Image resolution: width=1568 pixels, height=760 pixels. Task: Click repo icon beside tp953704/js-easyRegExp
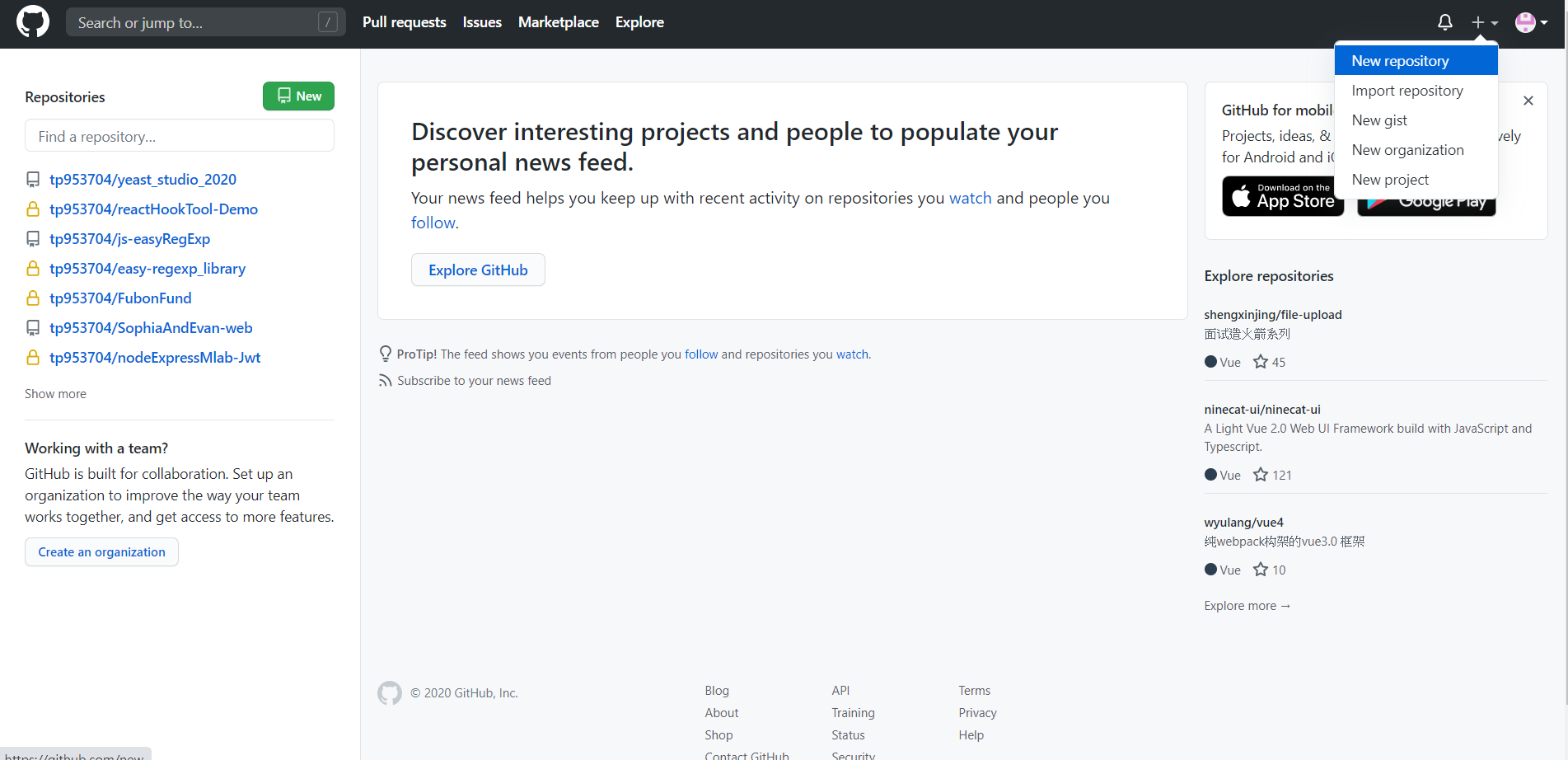pos(33,239)
